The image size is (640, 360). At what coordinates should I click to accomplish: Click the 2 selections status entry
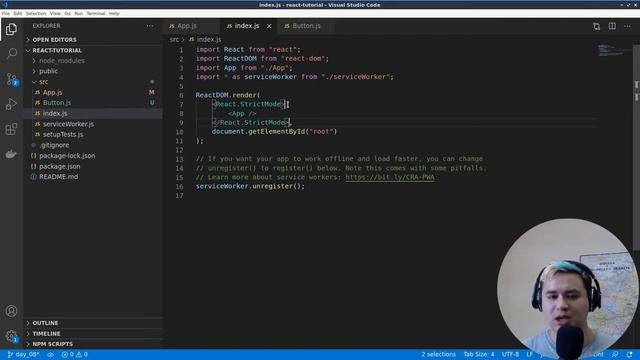click(x=438, y=354)
